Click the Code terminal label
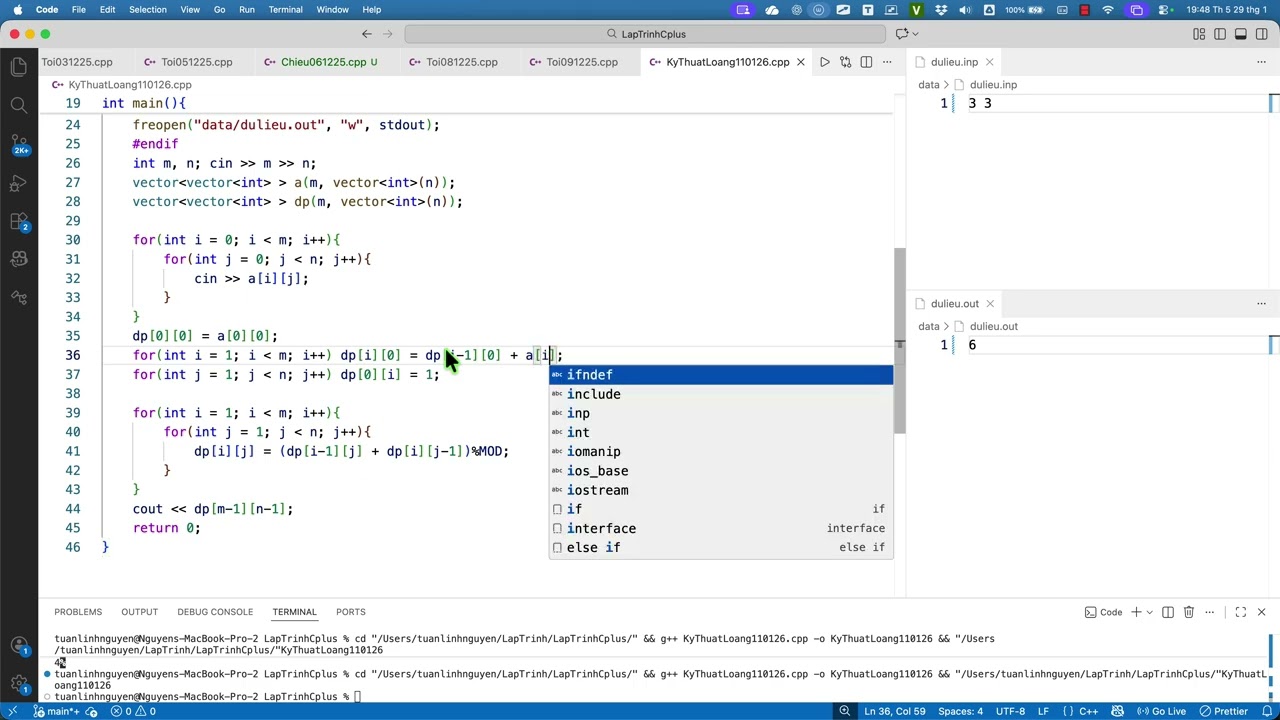Screen dimensions: 1280x720 pyautogui.click(x=1103, y=612)
